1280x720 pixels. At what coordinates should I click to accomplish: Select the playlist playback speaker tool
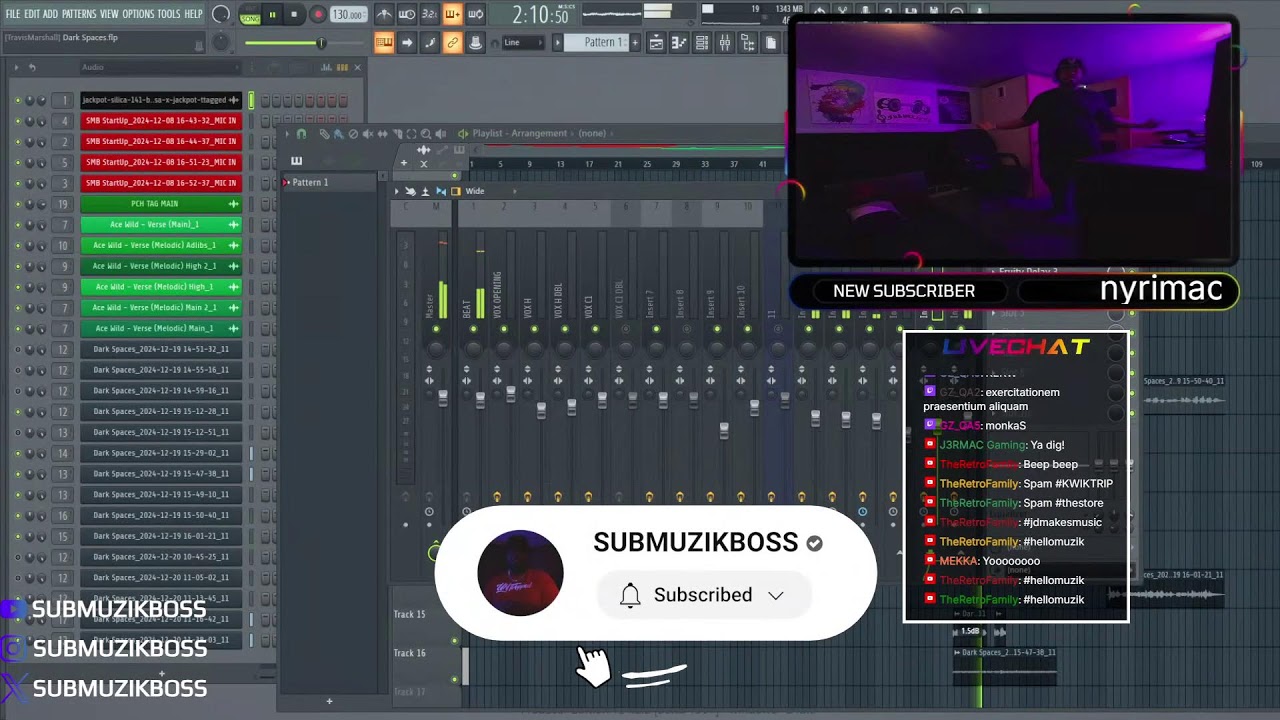click(x=440, y=134)
